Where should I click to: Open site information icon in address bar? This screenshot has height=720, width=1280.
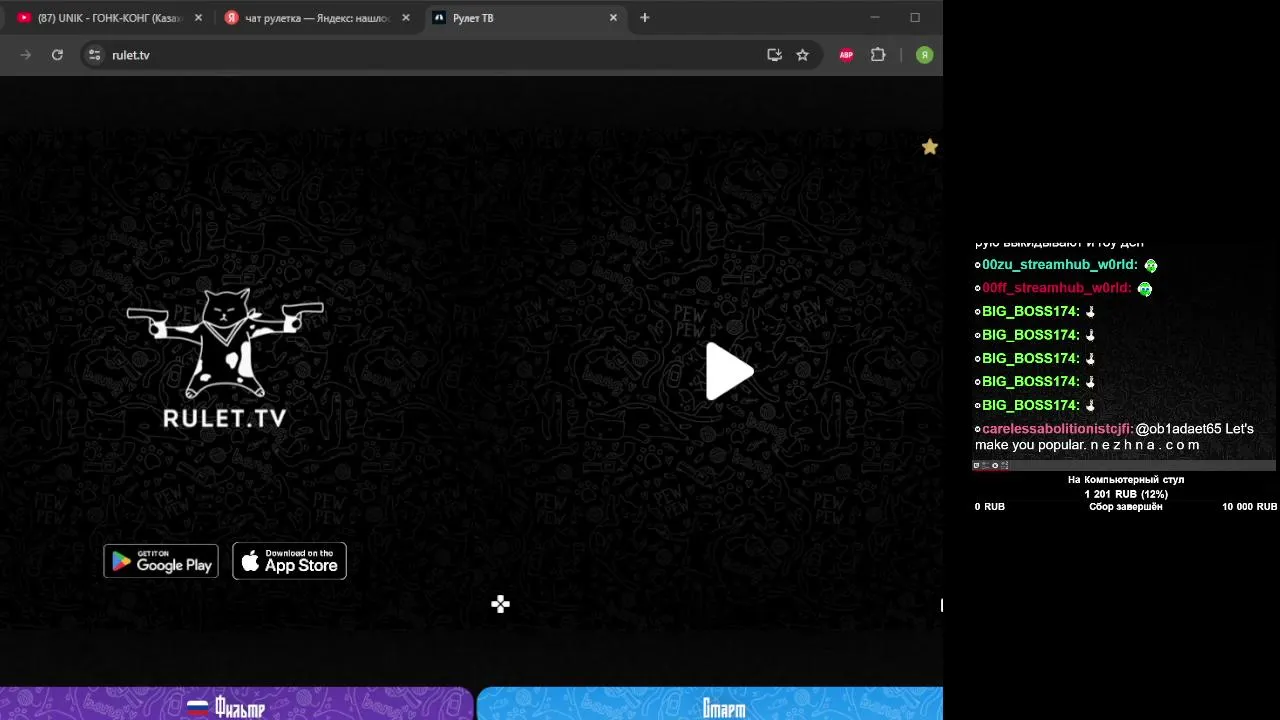[94, 55]
